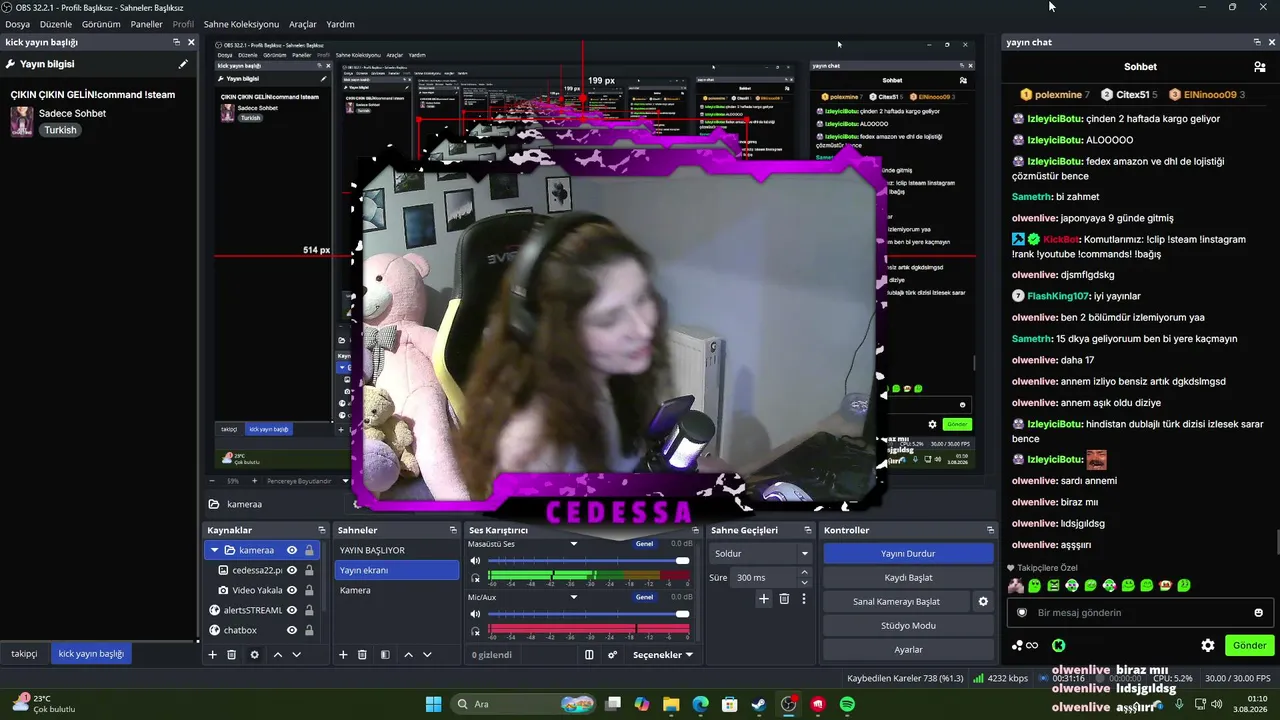The width and height of the screenshot is (1280, 720).
Task: Open Mic/Aux options dropdown arrow
Action: tap(574, 597)
